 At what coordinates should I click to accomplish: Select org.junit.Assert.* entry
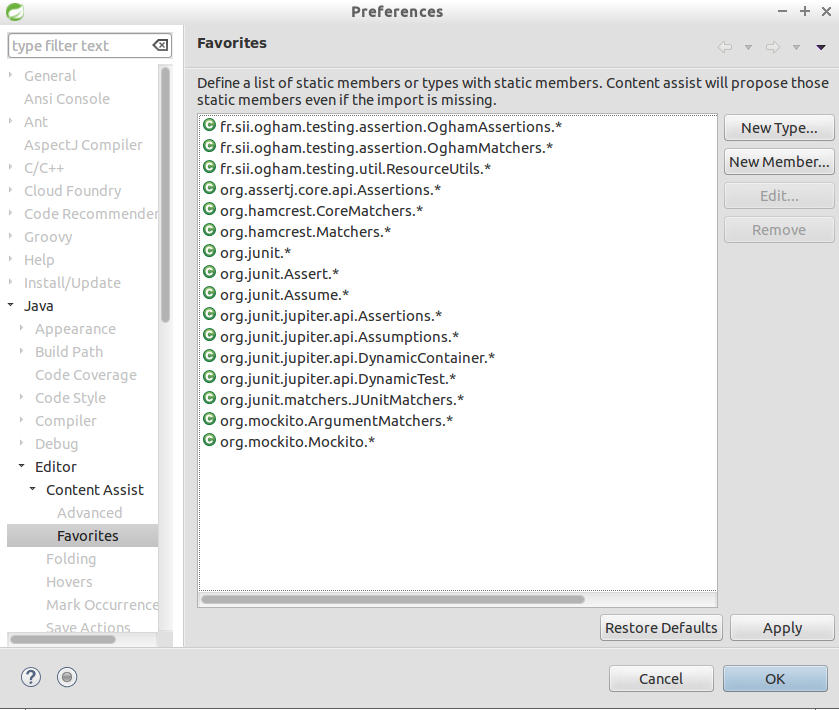tap(279, 274)
